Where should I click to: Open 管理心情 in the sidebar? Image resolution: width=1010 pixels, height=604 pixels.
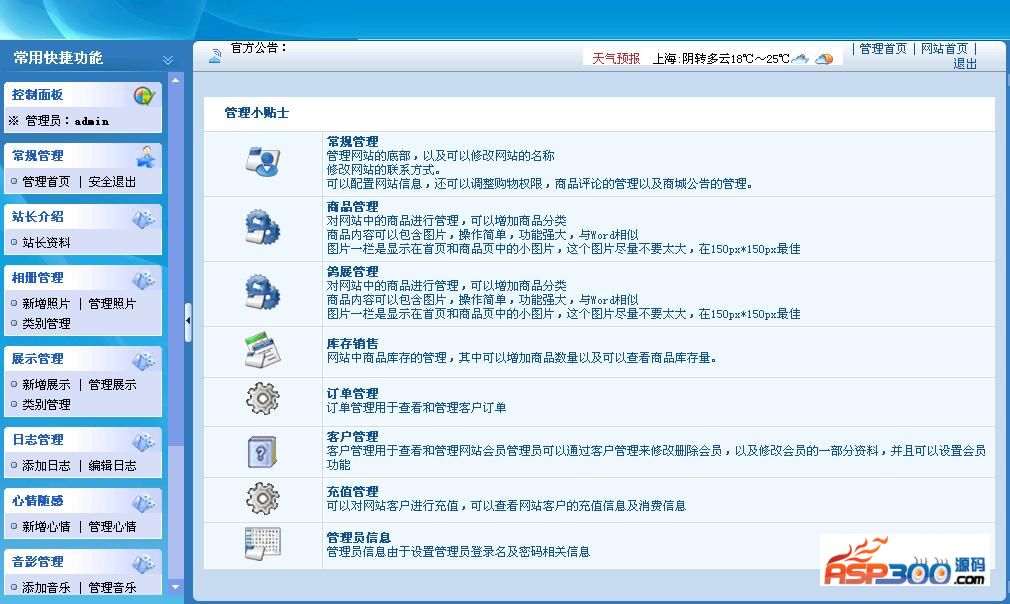(112, 527)
